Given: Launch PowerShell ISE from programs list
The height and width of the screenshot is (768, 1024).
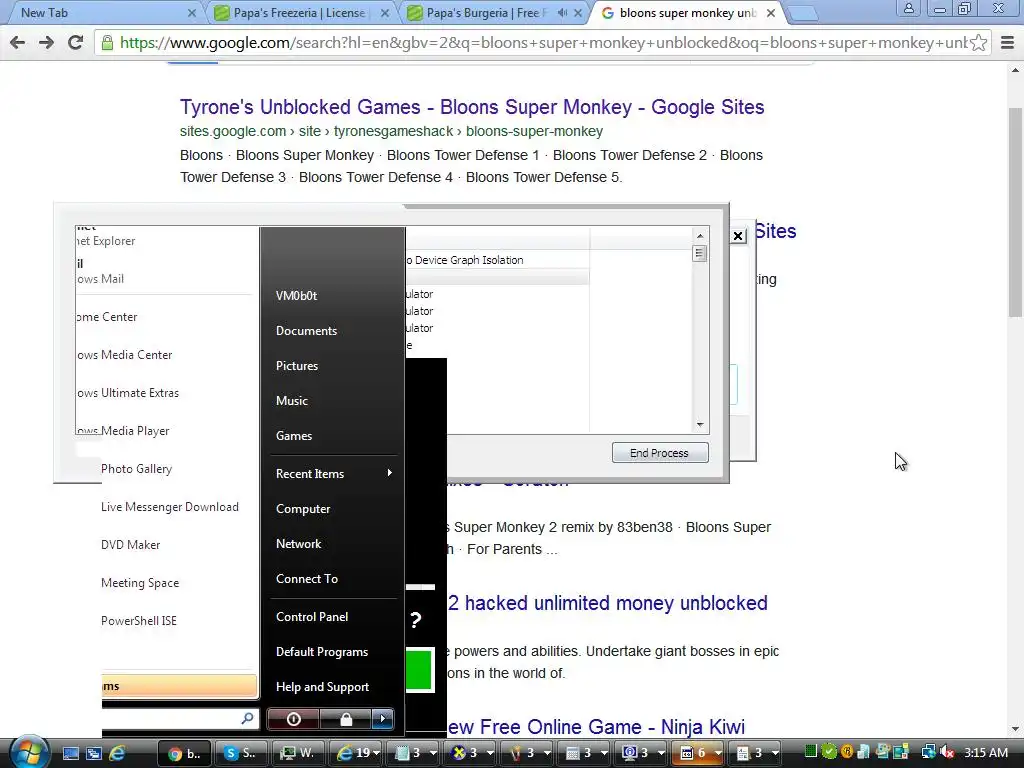Looking at the screenshot, I should point(138,620).
